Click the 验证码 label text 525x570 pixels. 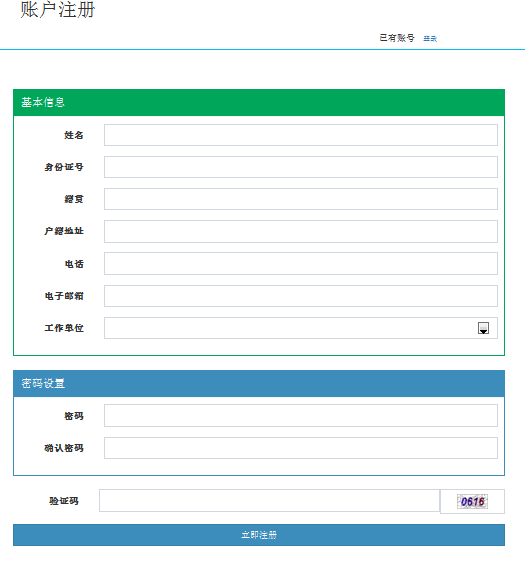tap(64, 501)
